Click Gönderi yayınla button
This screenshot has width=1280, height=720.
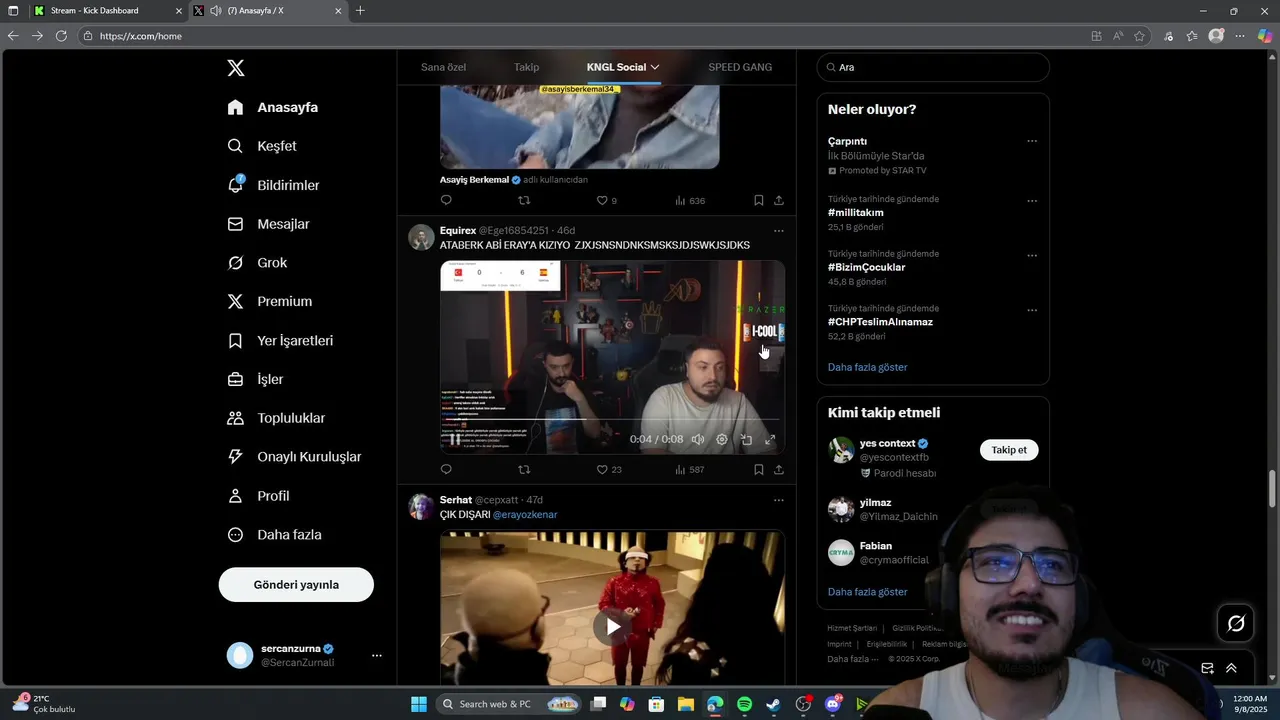296,585
